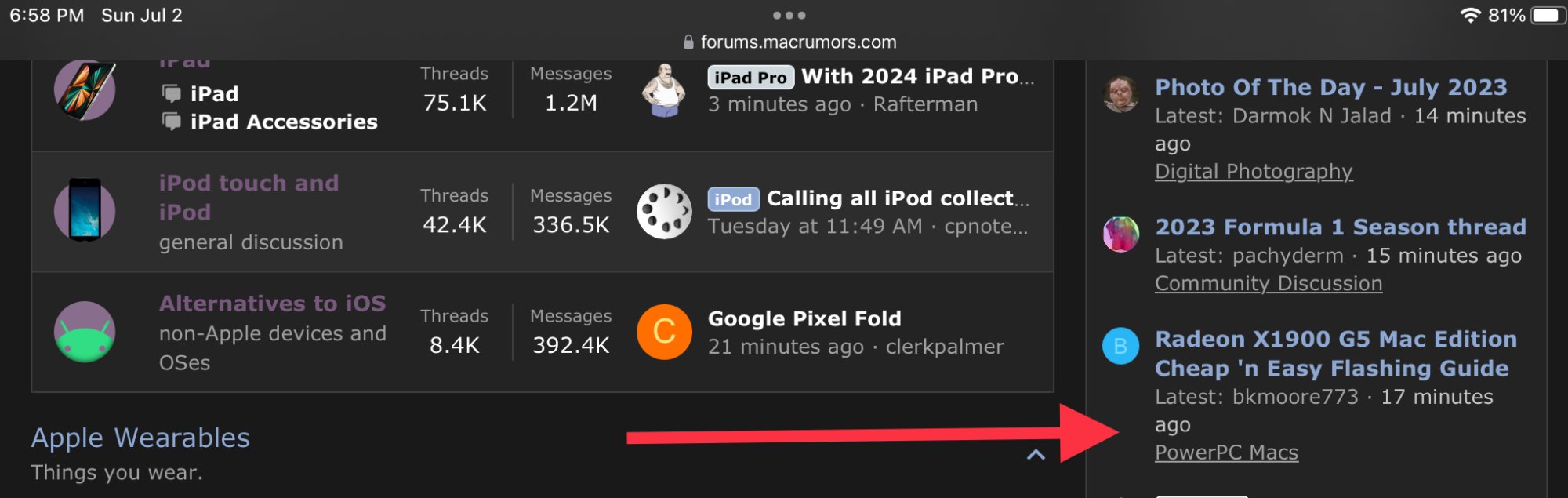Screen dimensions: 1568x498
Task: Open the orange C user avatar
Action: click(664, 332)
